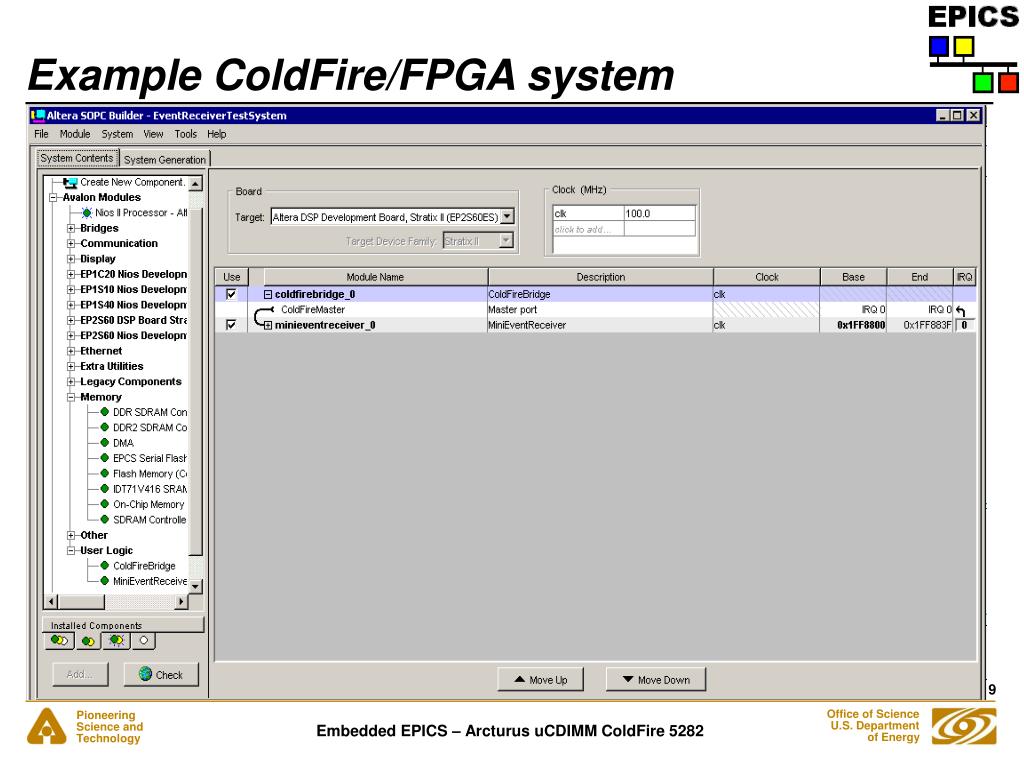Viewport: 1024px width, 768px height.
Task: Open the System menu
Action: 117,134
